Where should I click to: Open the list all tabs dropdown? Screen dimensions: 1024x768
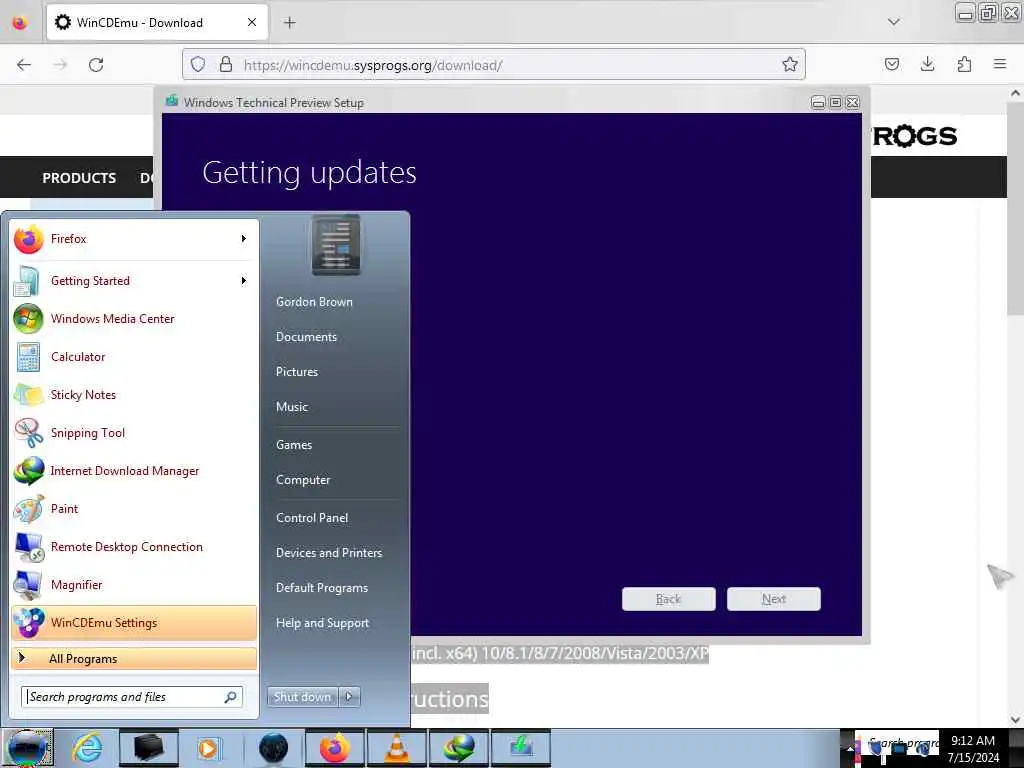(x=894, y=22)
